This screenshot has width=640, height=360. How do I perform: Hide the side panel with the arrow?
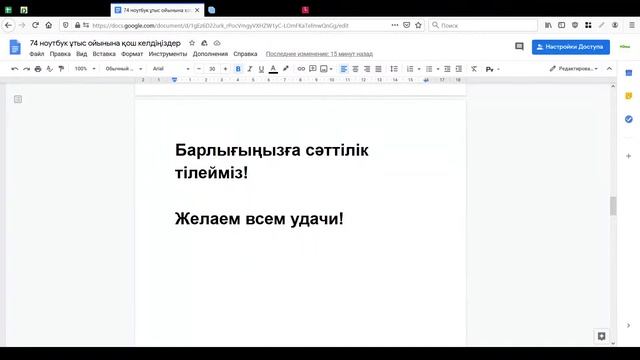(x=629, y=325)
